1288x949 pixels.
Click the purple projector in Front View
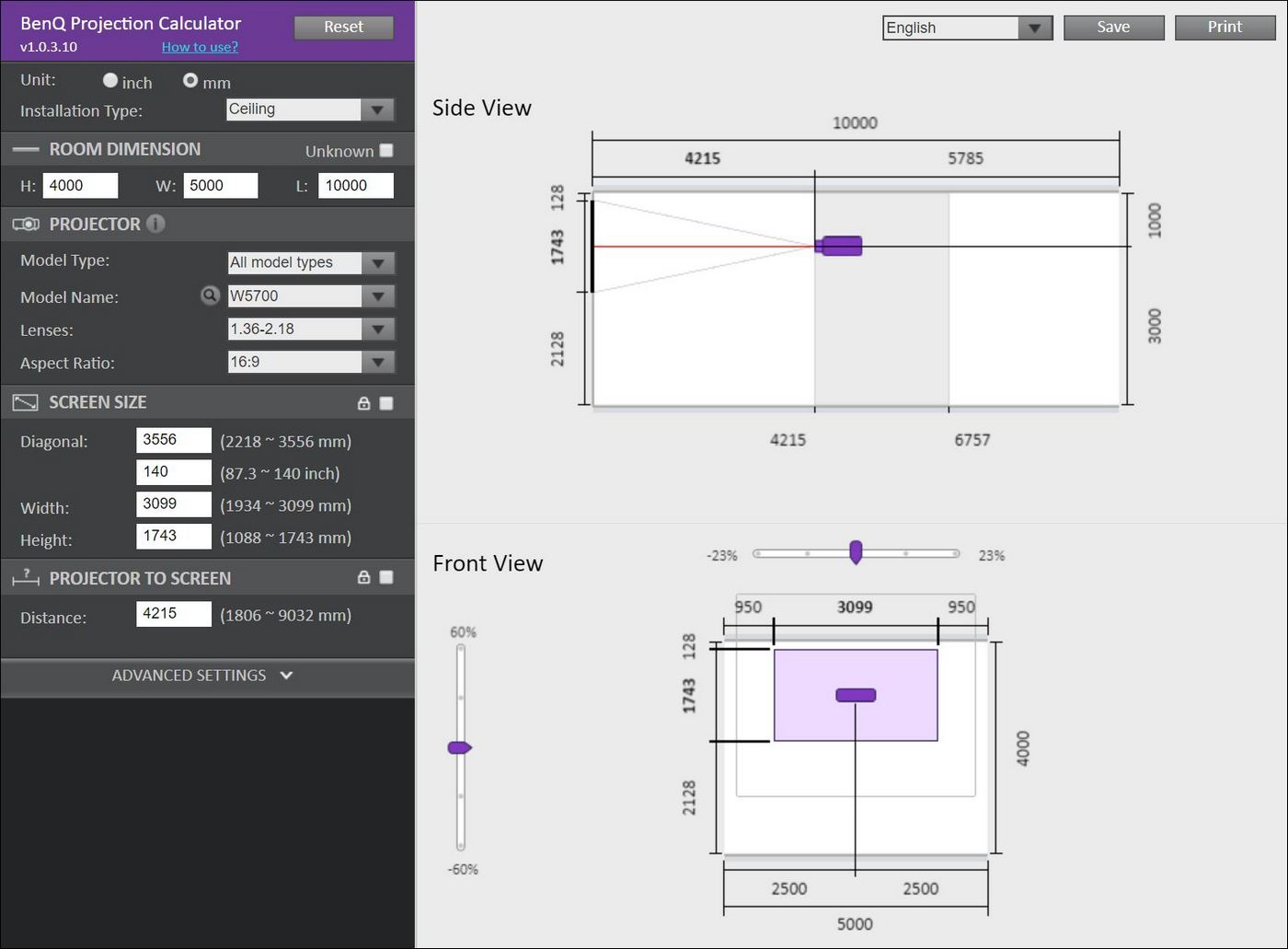click(856, 695)
